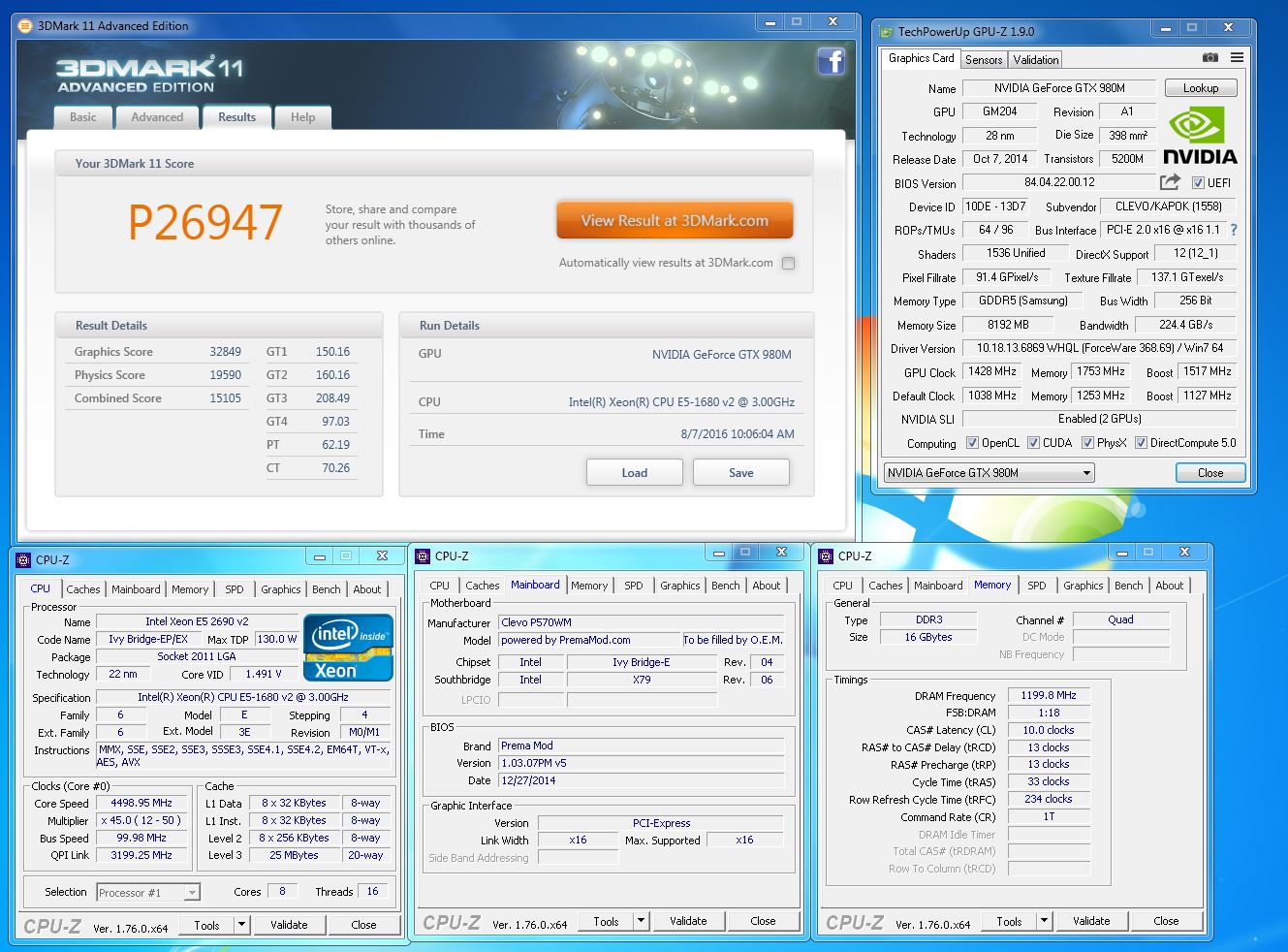Click Validate in CPU-Z Memory window

tap(1091, 921)
